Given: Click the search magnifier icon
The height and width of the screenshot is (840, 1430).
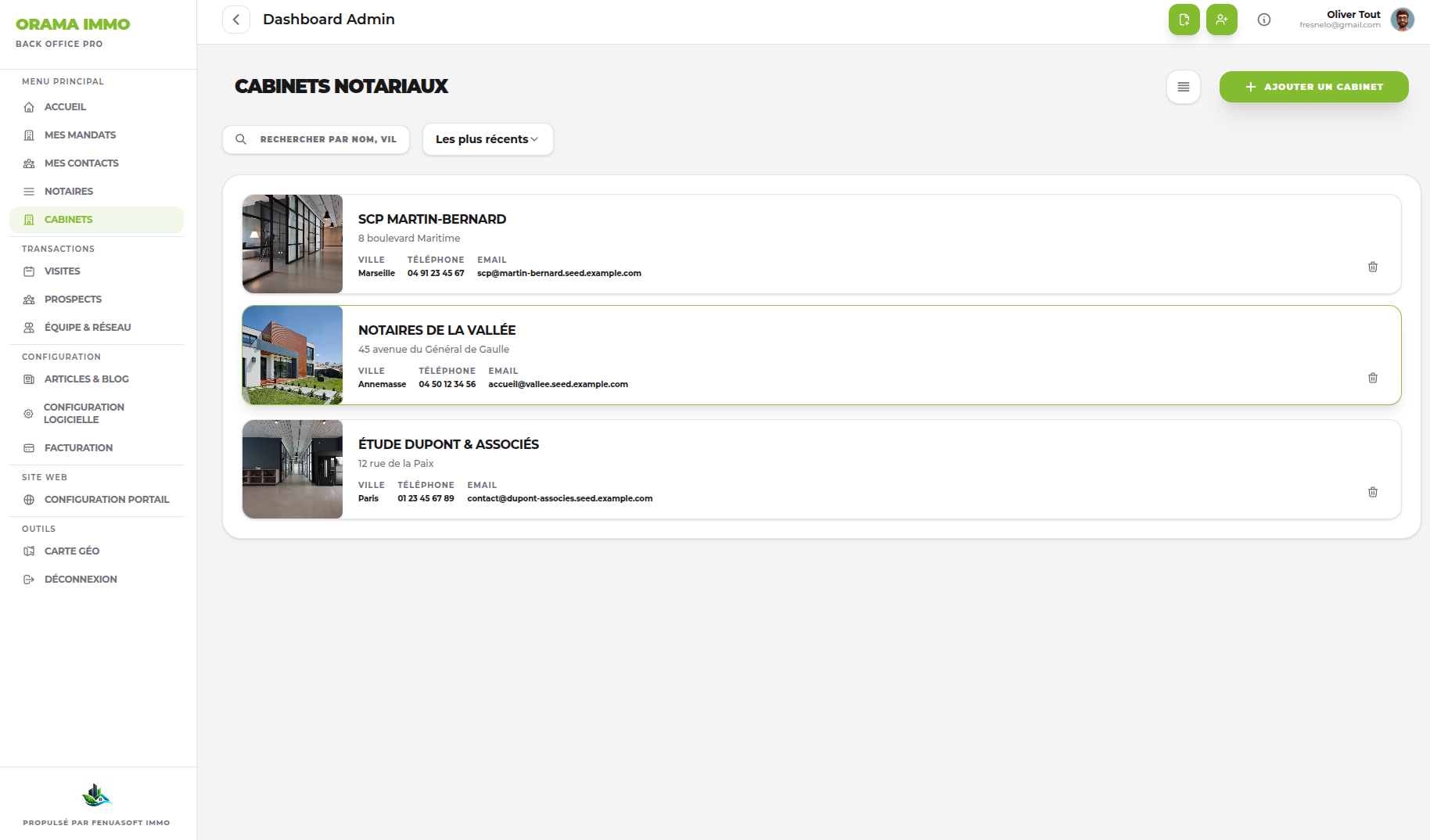Looking at the screenshot, I should click(x=241, y=139).
